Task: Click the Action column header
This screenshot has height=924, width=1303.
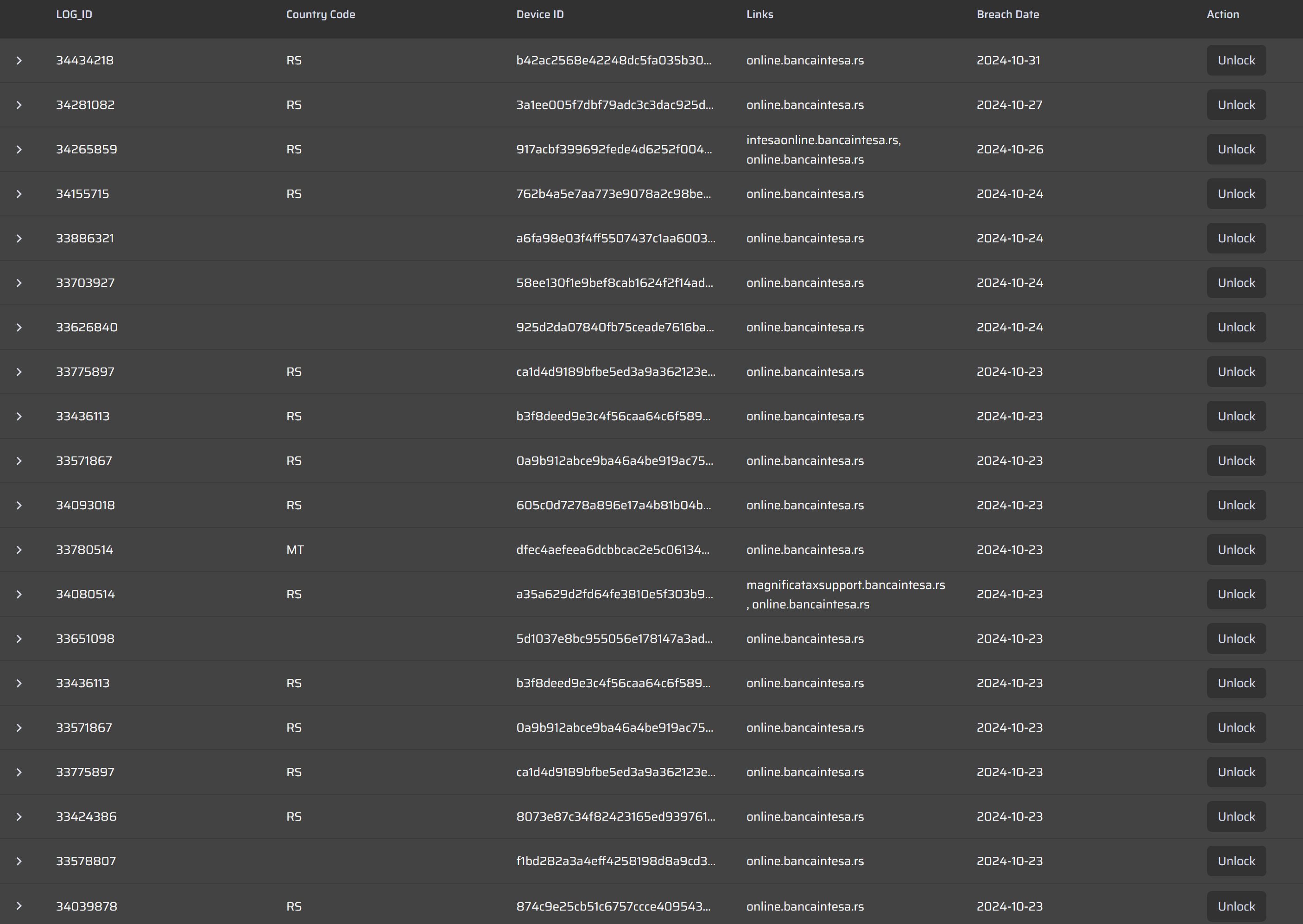Action: click(1223, 14)
